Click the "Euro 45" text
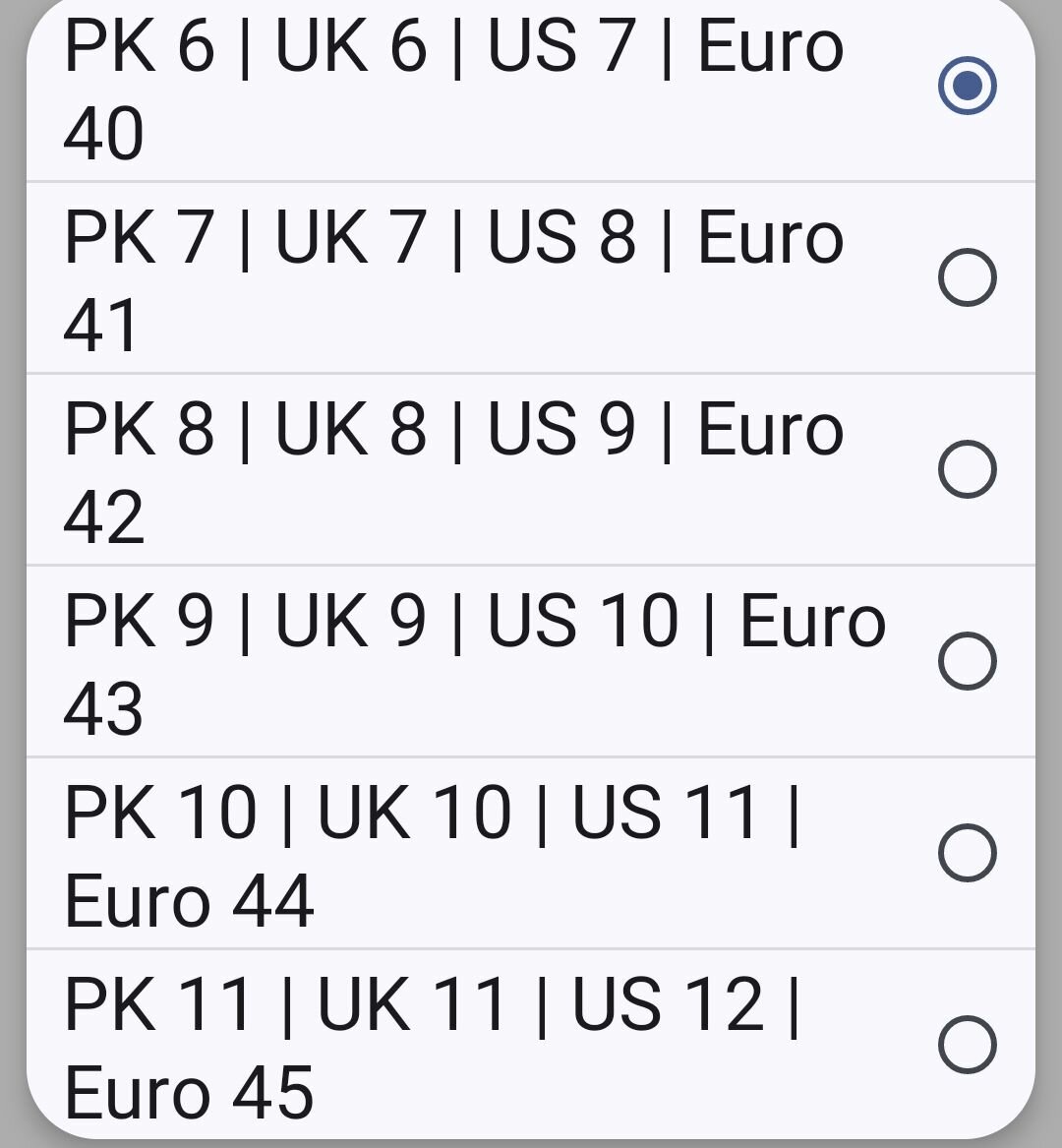 tap(189, 1093)
